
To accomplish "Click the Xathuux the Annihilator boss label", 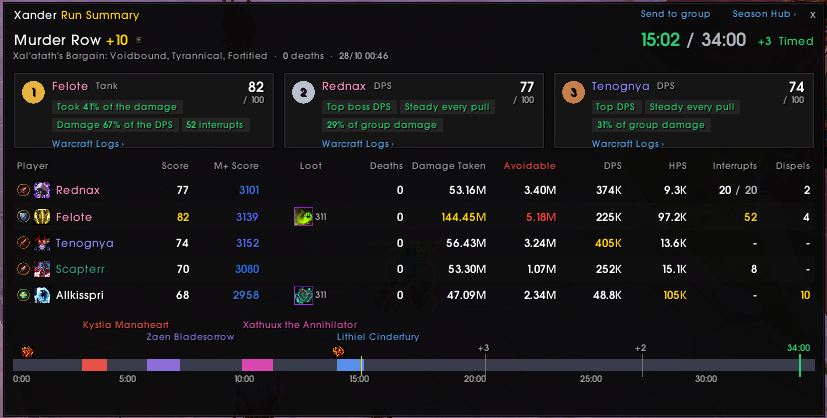I will click(x=300, y=325).
